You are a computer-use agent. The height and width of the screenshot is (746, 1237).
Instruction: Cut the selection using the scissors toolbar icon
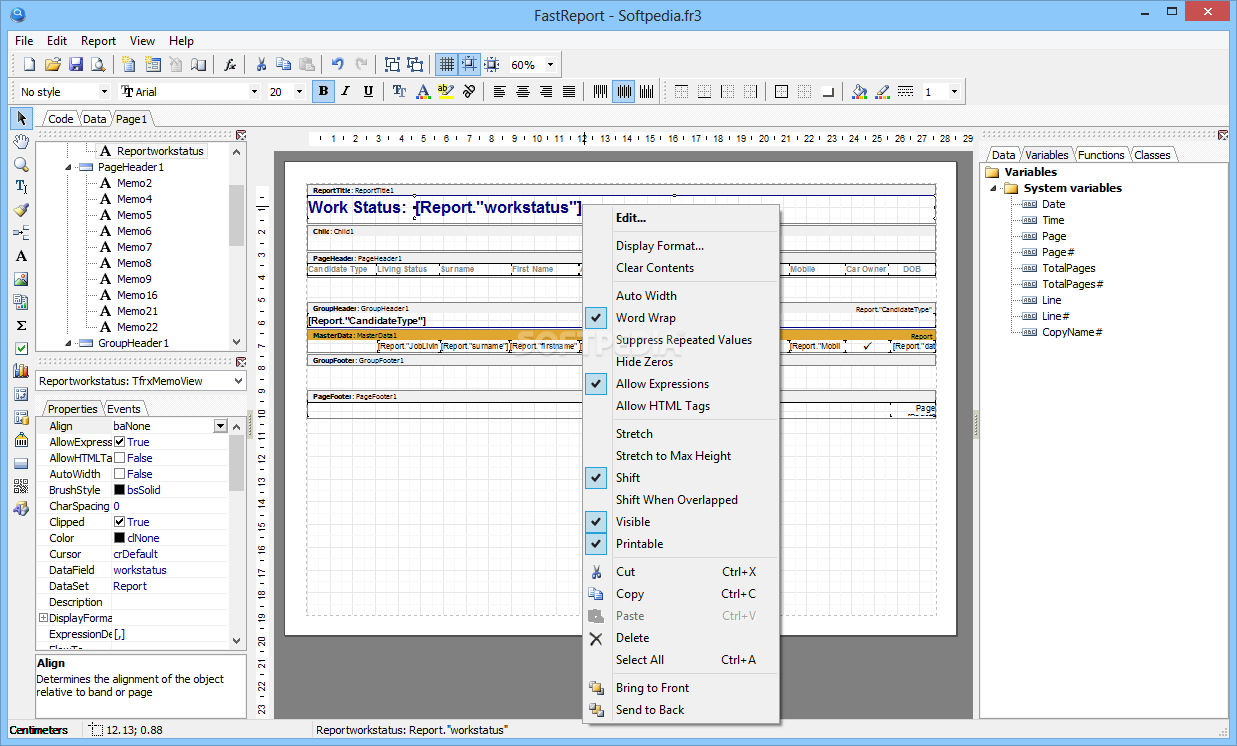(x=261, y=65)
